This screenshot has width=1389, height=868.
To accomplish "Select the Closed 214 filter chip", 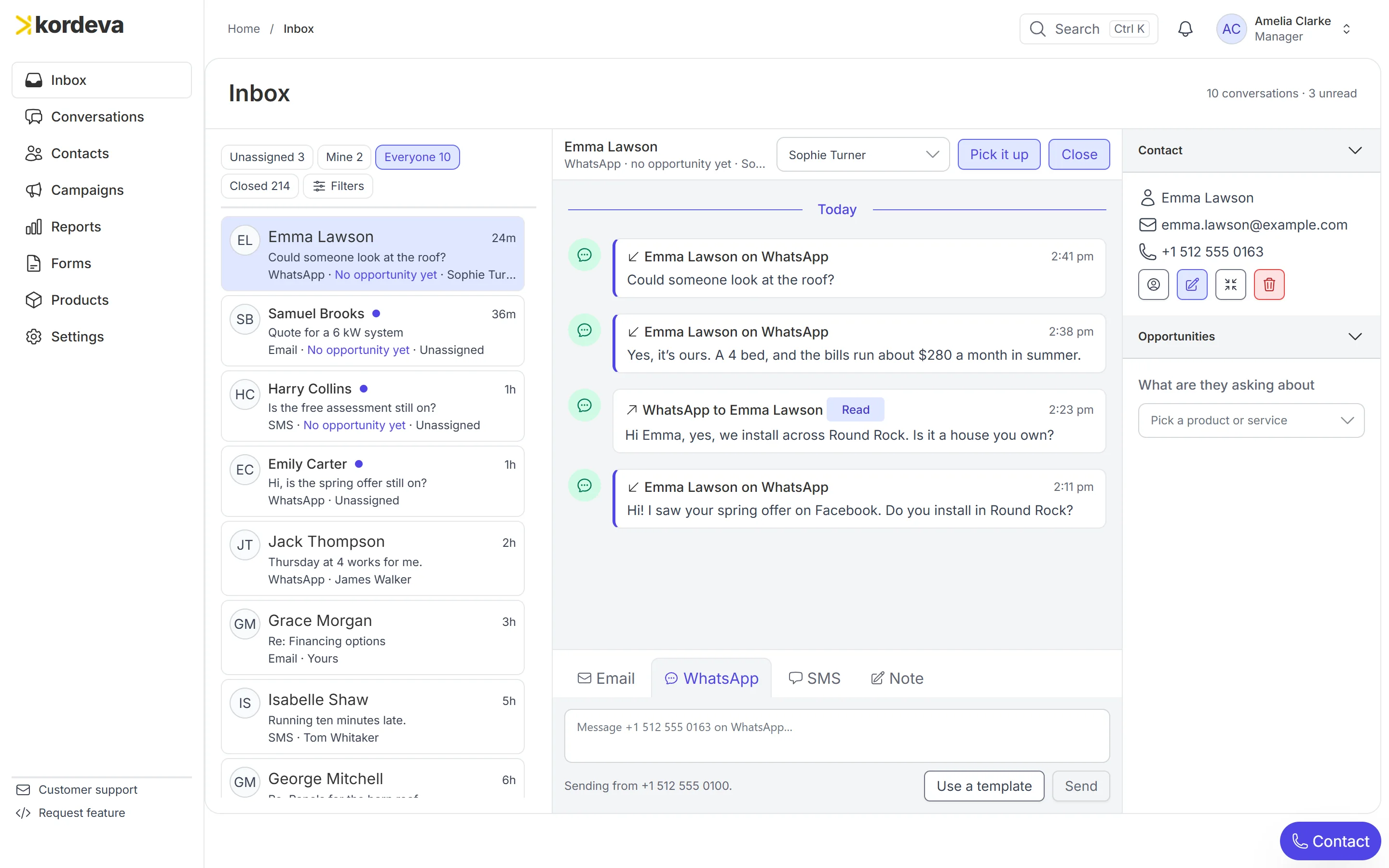I will pyautogui.click(x=259, y=186).
